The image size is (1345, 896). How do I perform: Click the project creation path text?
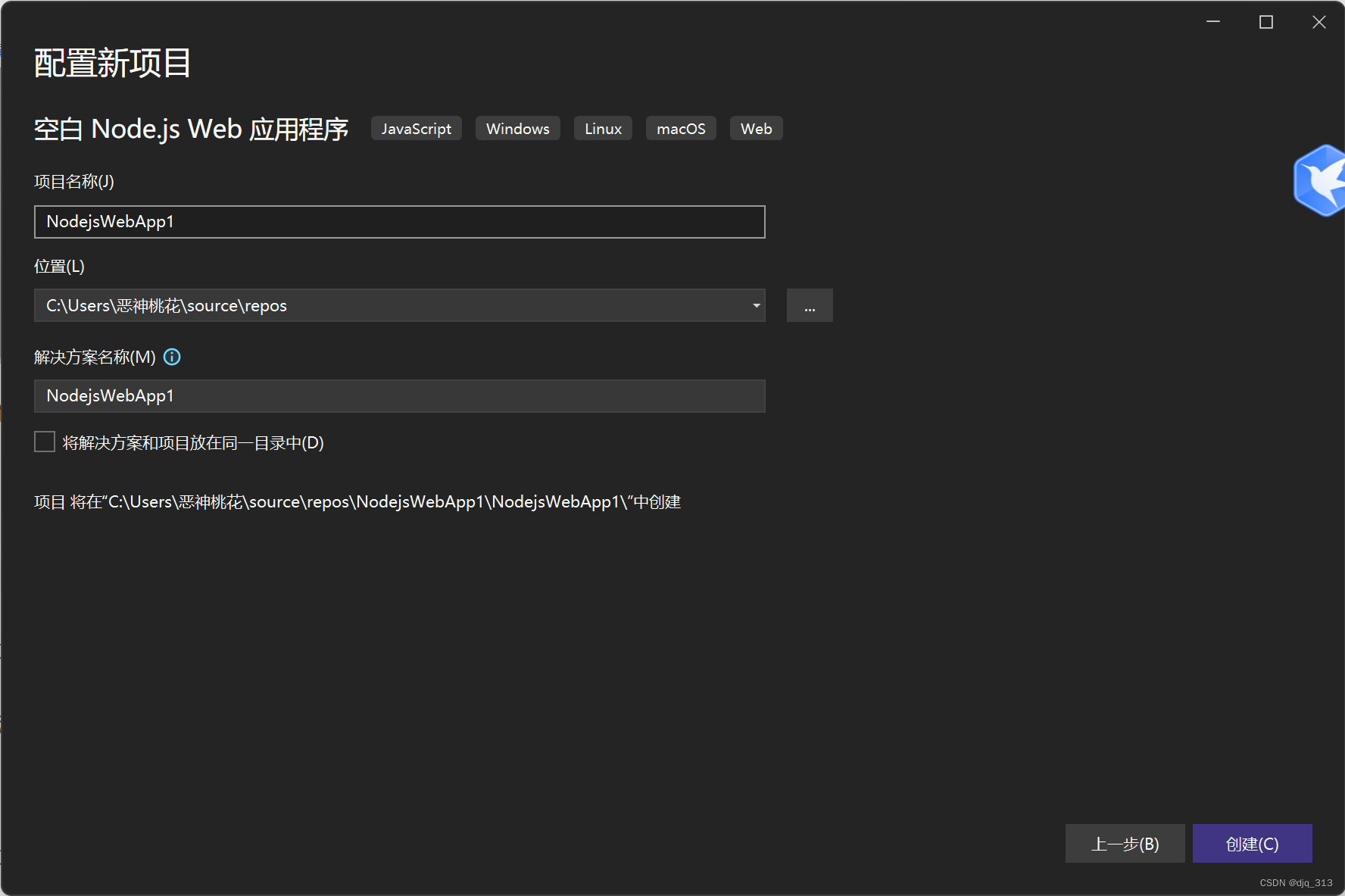click(357, 502)
